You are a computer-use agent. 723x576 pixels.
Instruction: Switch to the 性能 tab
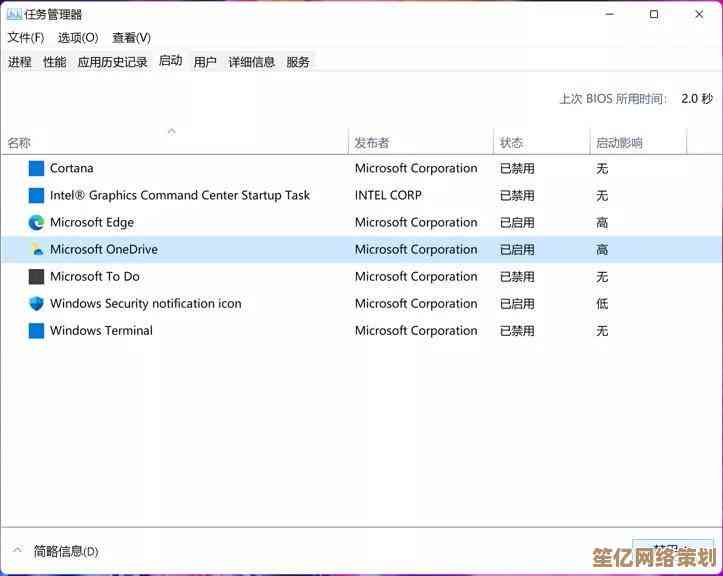coord(55,62)
